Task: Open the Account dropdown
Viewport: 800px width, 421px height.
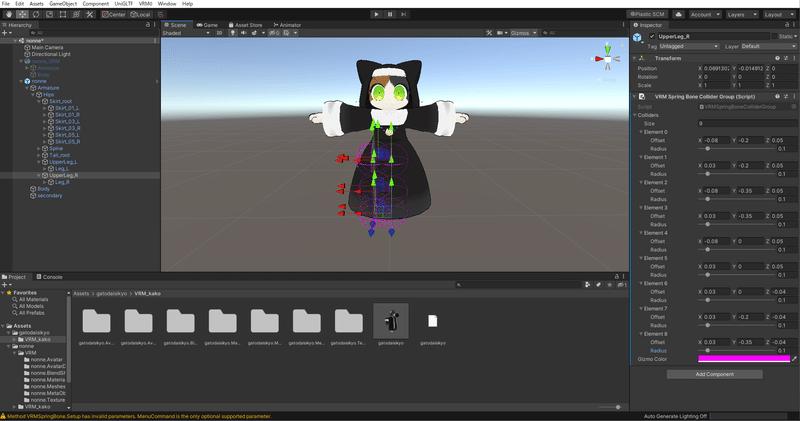Action: [705, 14]
